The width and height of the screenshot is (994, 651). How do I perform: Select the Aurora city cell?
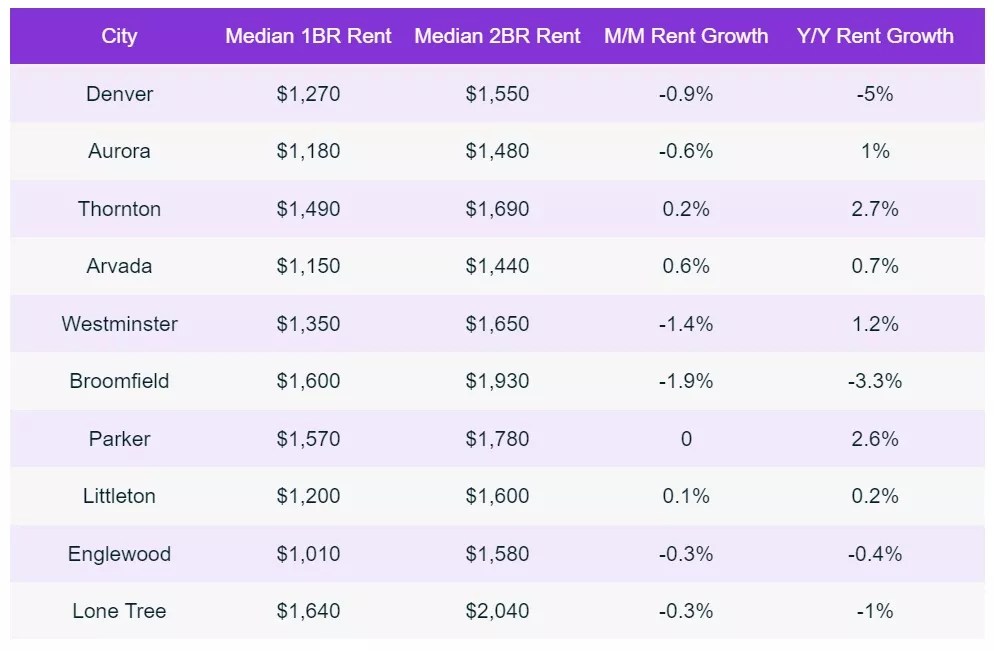[x=119, y=151]
